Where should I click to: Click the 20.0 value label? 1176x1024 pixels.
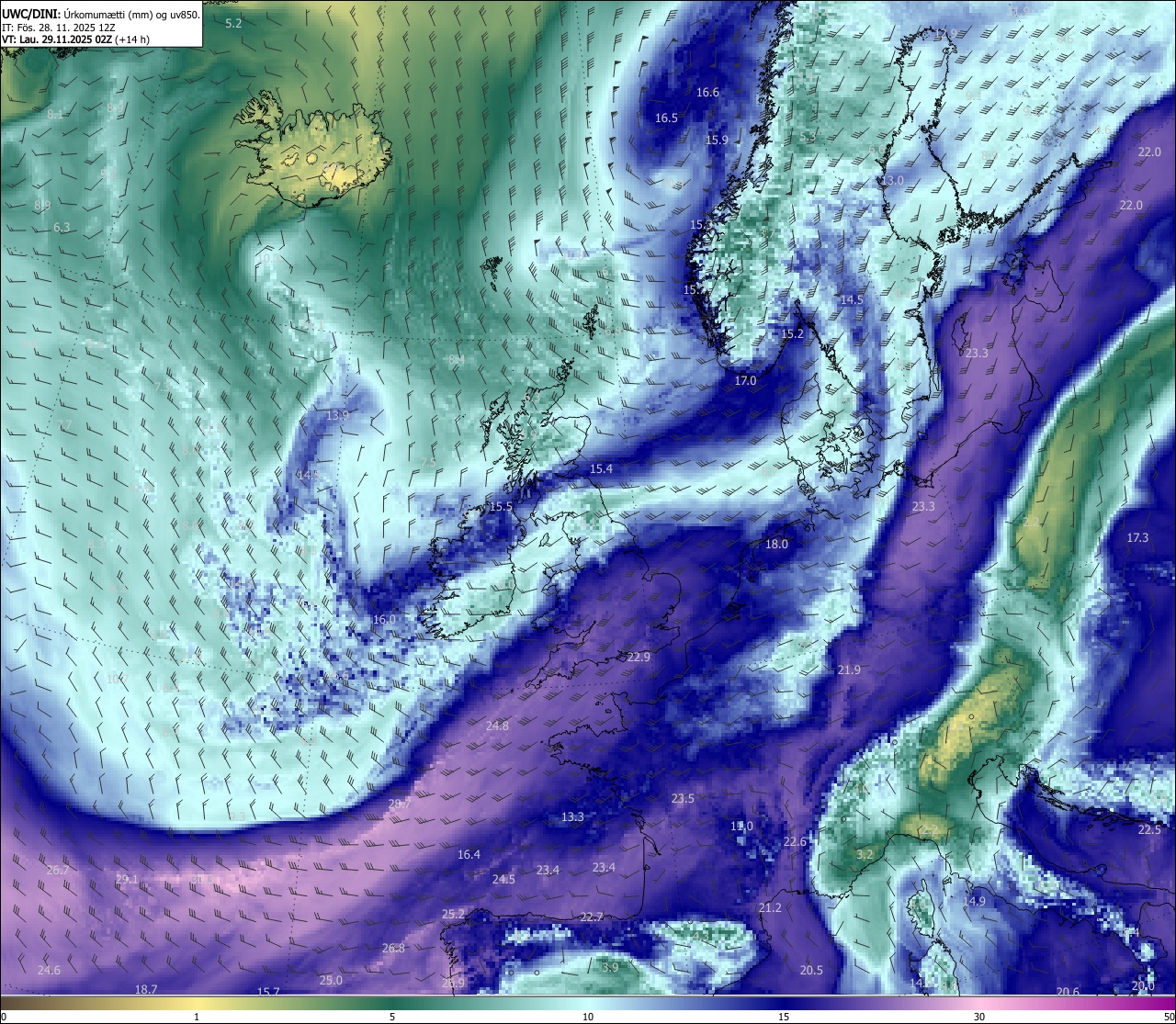coord(1142,985)
